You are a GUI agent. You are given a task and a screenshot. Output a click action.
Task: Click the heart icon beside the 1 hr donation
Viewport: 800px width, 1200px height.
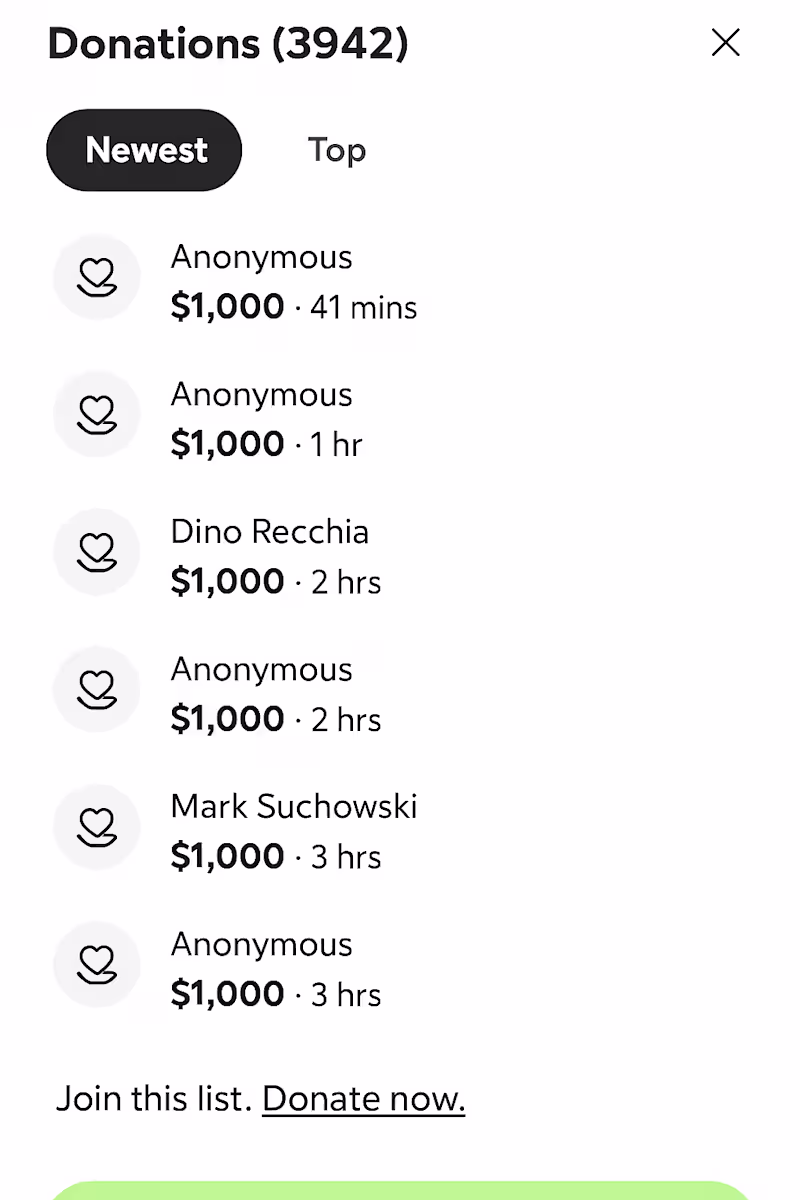tap(97, 414)
